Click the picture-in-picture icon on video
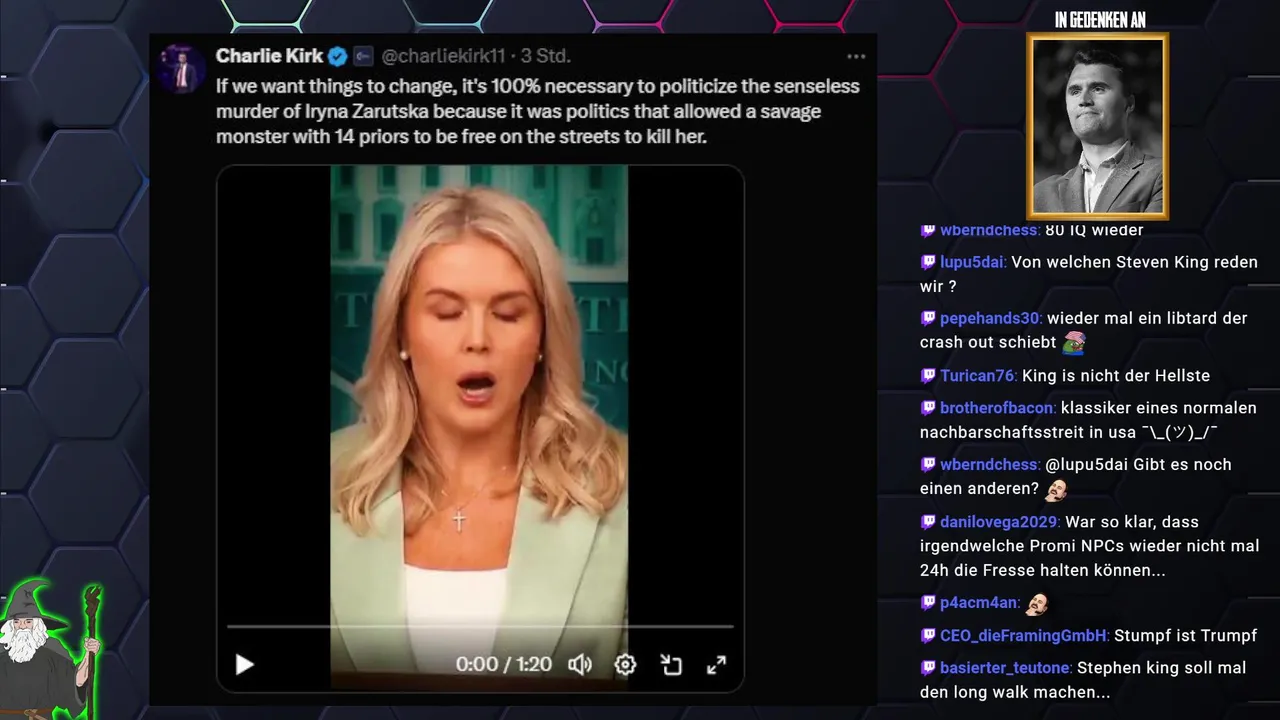The height and width of the screenshot is (720, 1280). [671, 664]
